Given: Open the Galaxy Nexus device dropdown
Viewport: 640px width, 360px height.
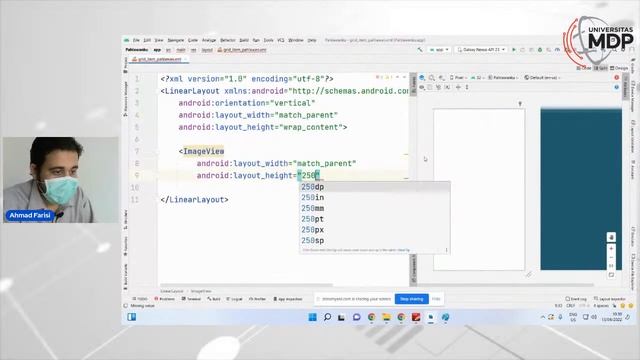Looking at the screenshot, I should [x=481, y=49].
